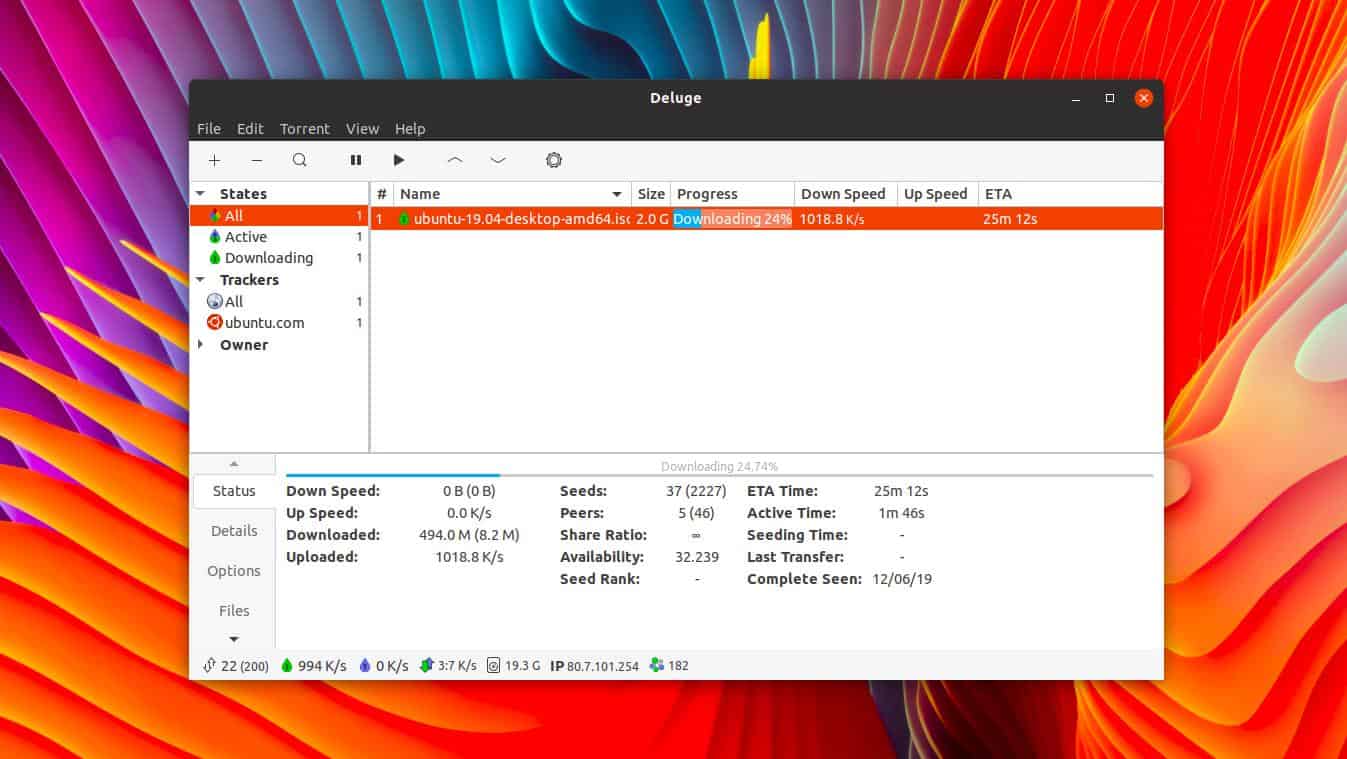Switch to the Status tab
The width and height of the screenshot is (1347, 759).
(234, 491)
